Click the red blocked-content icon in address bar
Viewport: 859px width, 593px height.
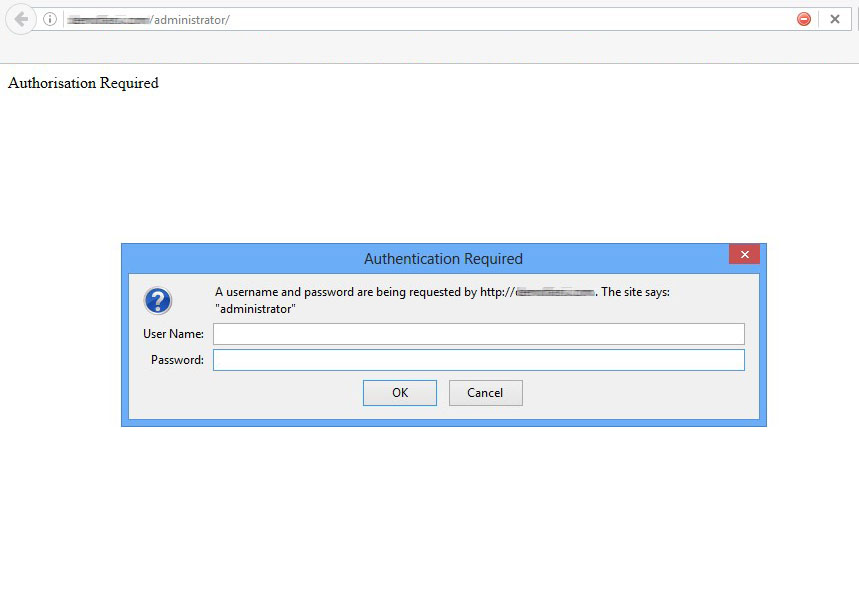pyautogui.click(x=804, y=19)
